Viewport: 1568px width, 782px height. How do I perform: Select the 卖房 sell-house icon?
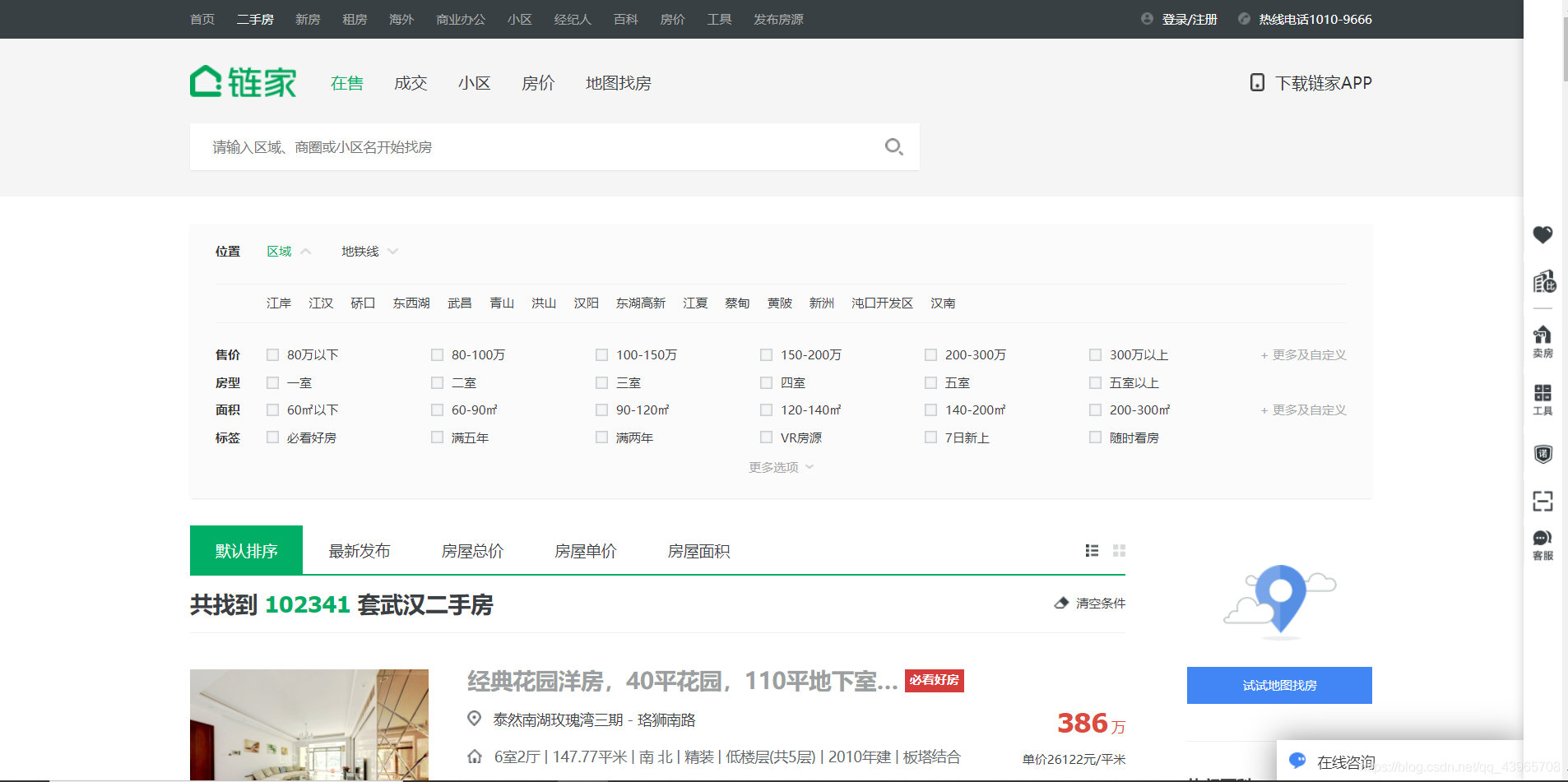pos(1543,339)
